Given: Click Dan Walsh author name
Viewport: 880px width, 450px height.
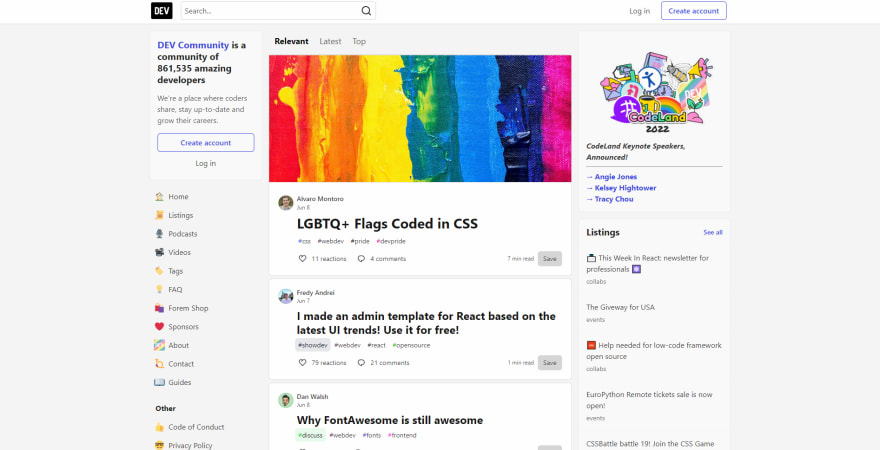Looking at the screenshot, I should click(313, 397).
